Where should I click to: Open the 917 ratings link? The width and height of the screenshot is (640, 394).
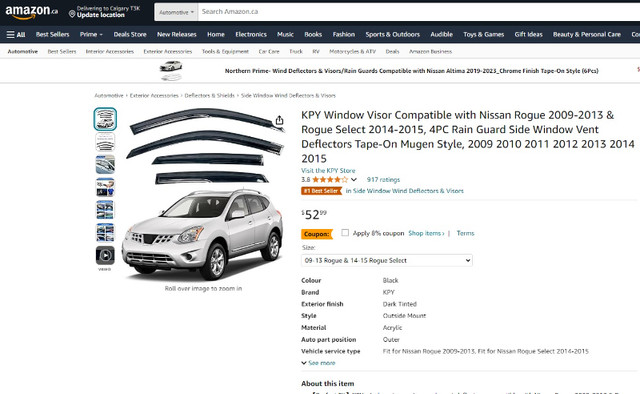click(383, 180)
